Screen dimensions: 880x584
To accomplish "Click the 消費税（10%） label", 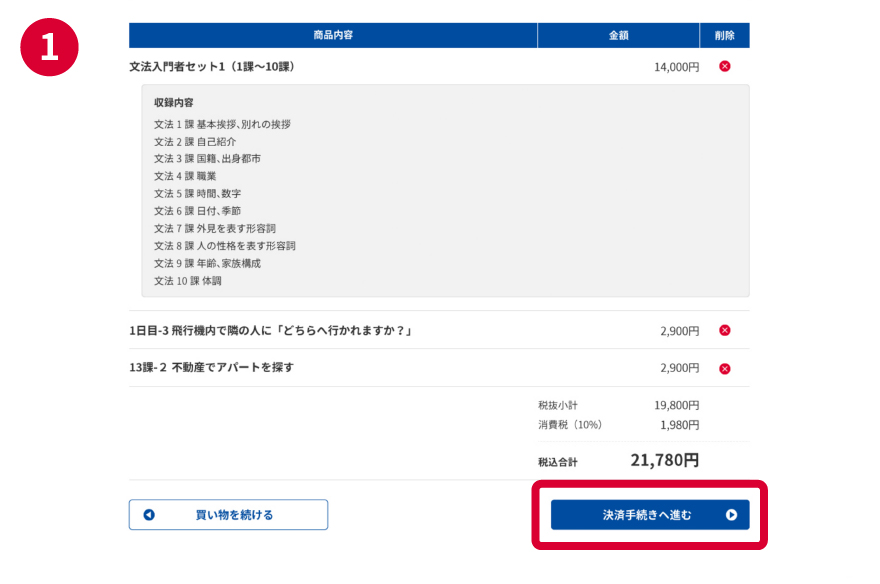I will pos(570,425).
